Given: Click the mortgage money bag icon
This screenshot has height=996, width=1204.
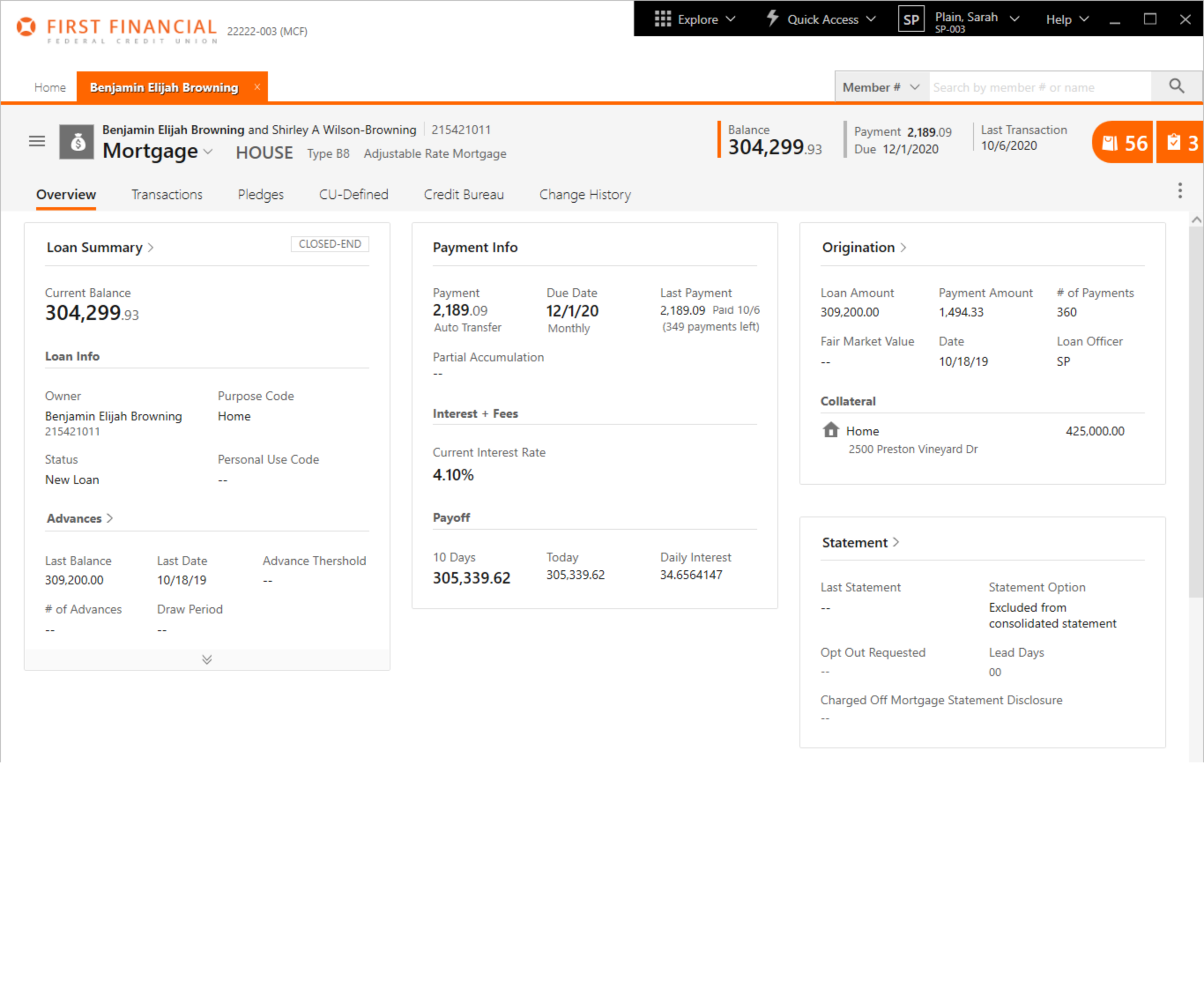Looking at the screenshot, I should tap(77, 142).
